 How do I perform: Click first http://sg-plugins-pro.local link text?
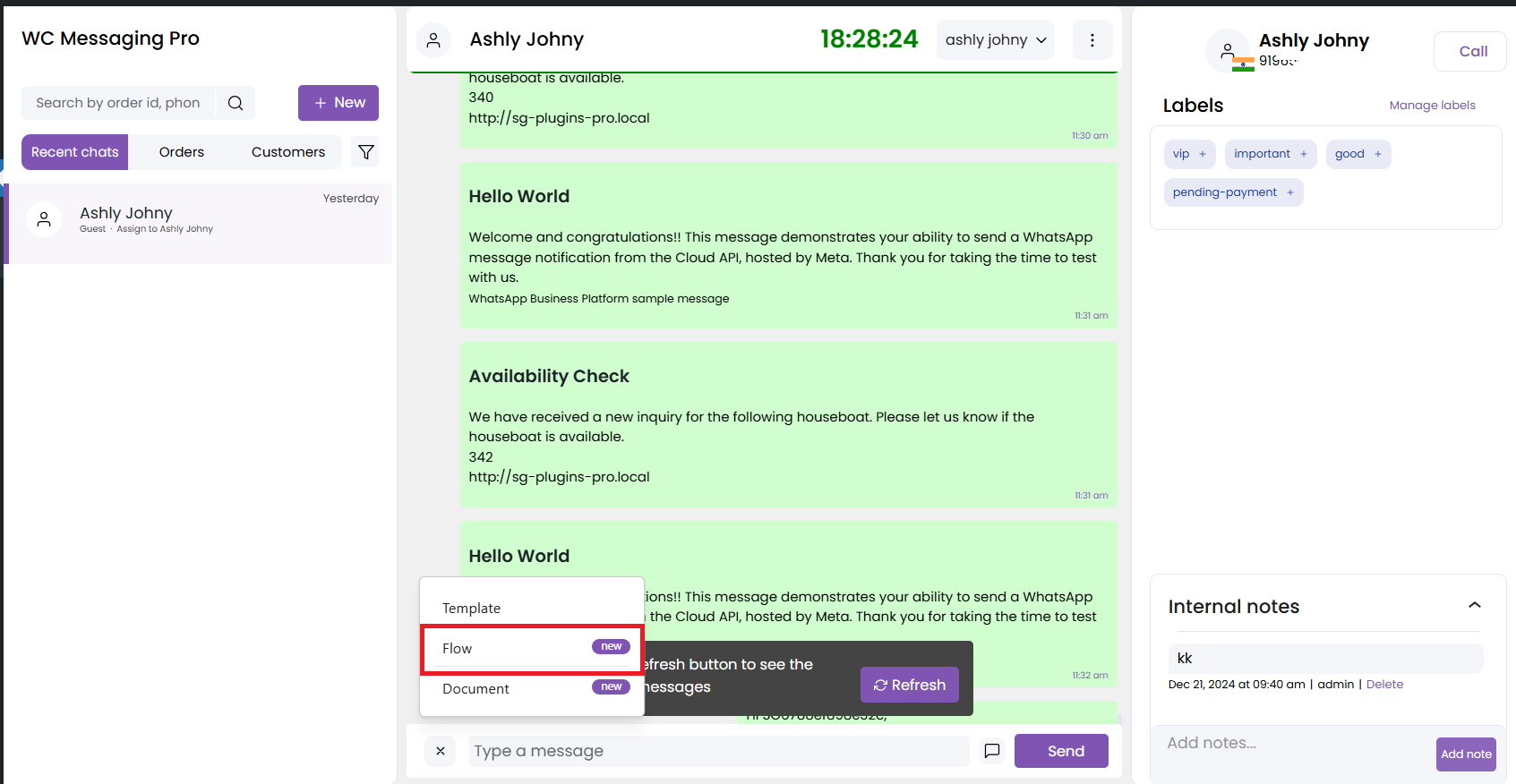coord(559,118)
